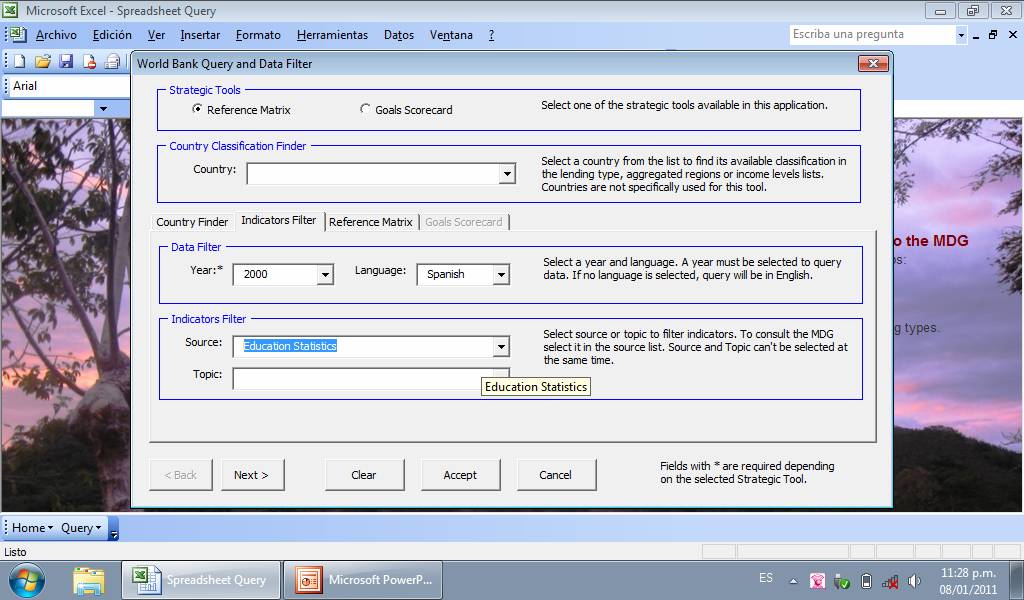Select the Reference Matrix radio button
Screen dimensions: 1024x600
point(197,109)
